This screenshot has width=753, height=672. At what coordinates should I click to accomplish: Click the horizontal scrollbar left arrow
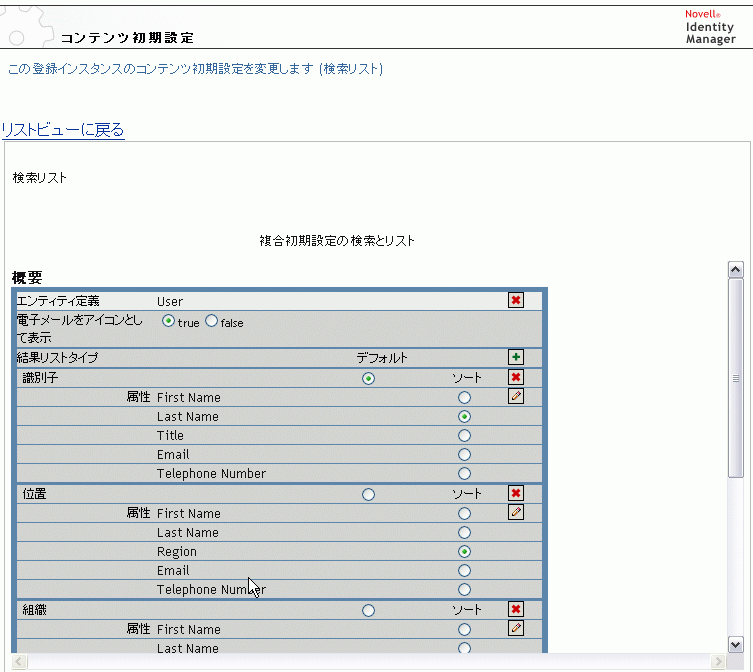(19, 661)
